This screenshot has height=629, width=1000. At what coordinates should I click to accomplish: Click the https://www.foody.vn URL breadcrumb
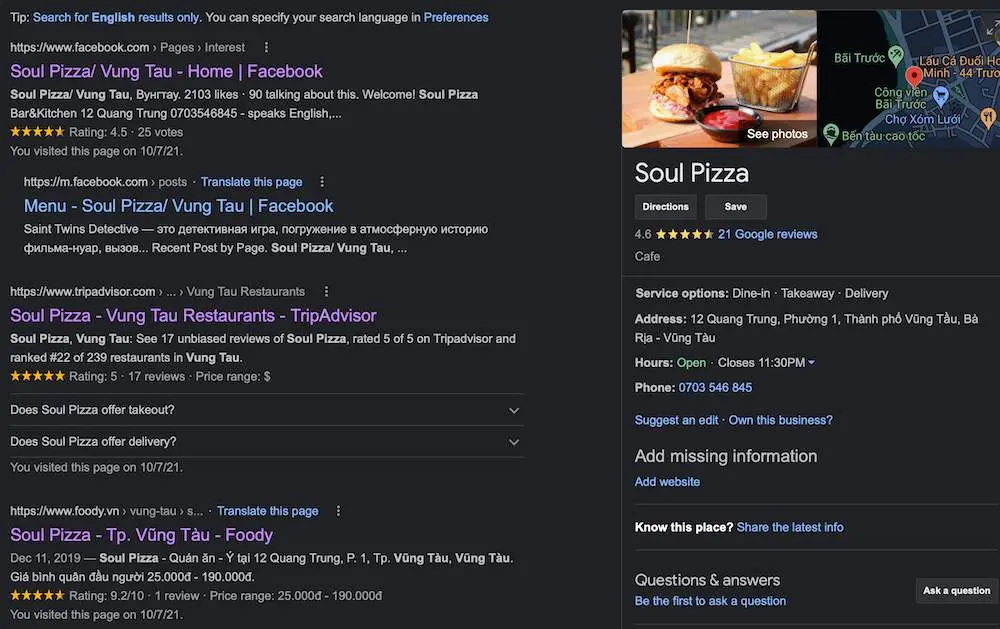[64, 511]
